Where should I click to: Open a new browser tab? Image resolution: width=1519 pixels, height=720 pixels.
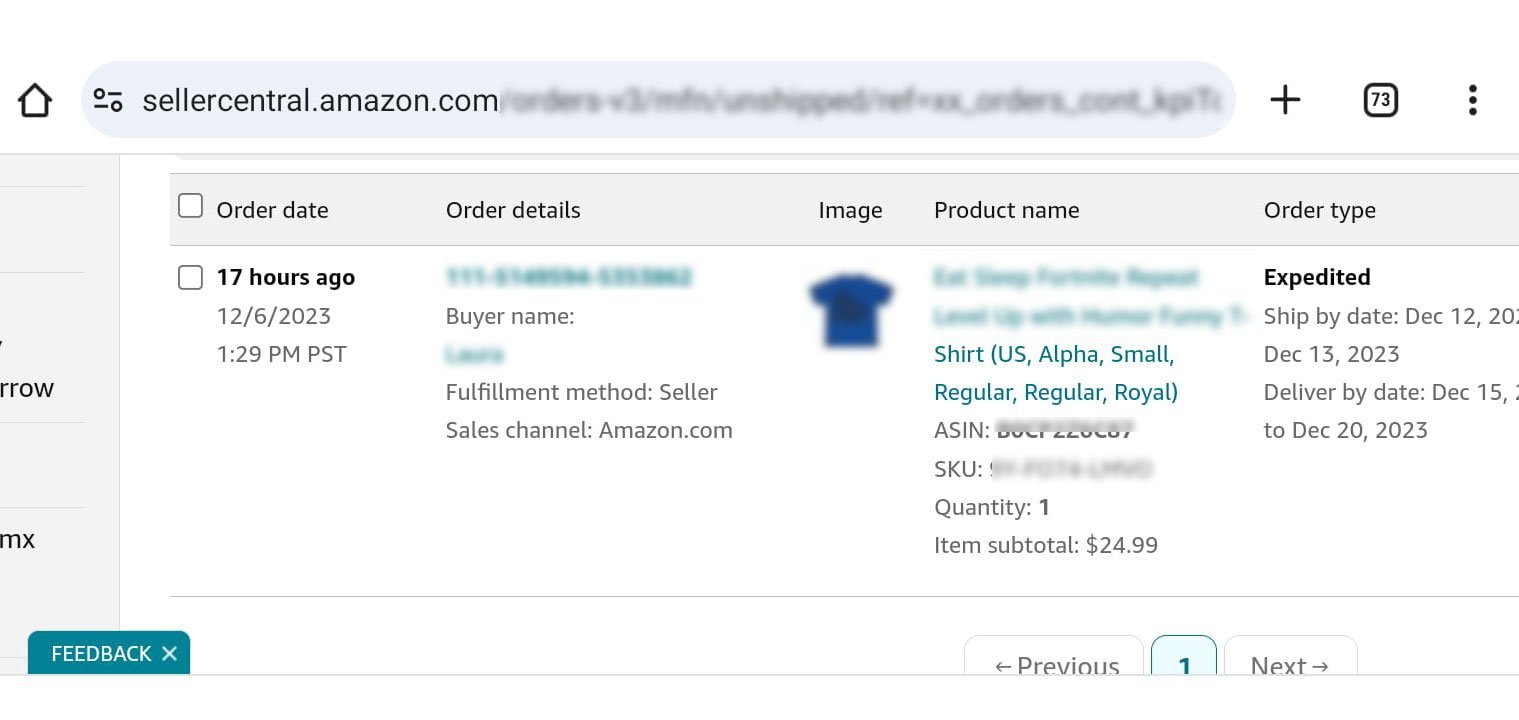coord(1285,99)
